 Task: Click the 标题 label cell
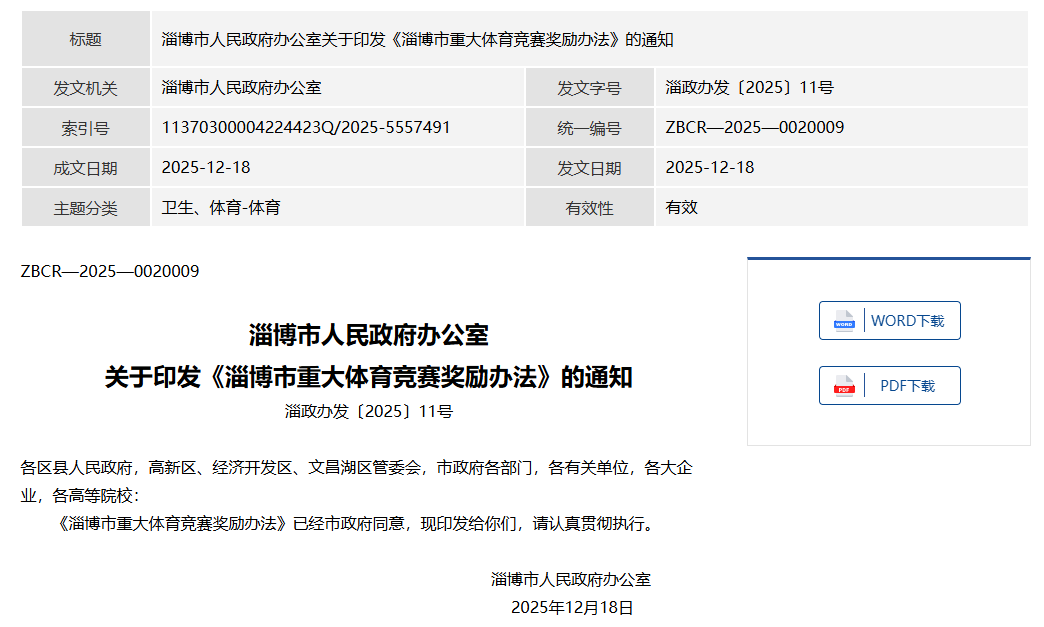85,39
